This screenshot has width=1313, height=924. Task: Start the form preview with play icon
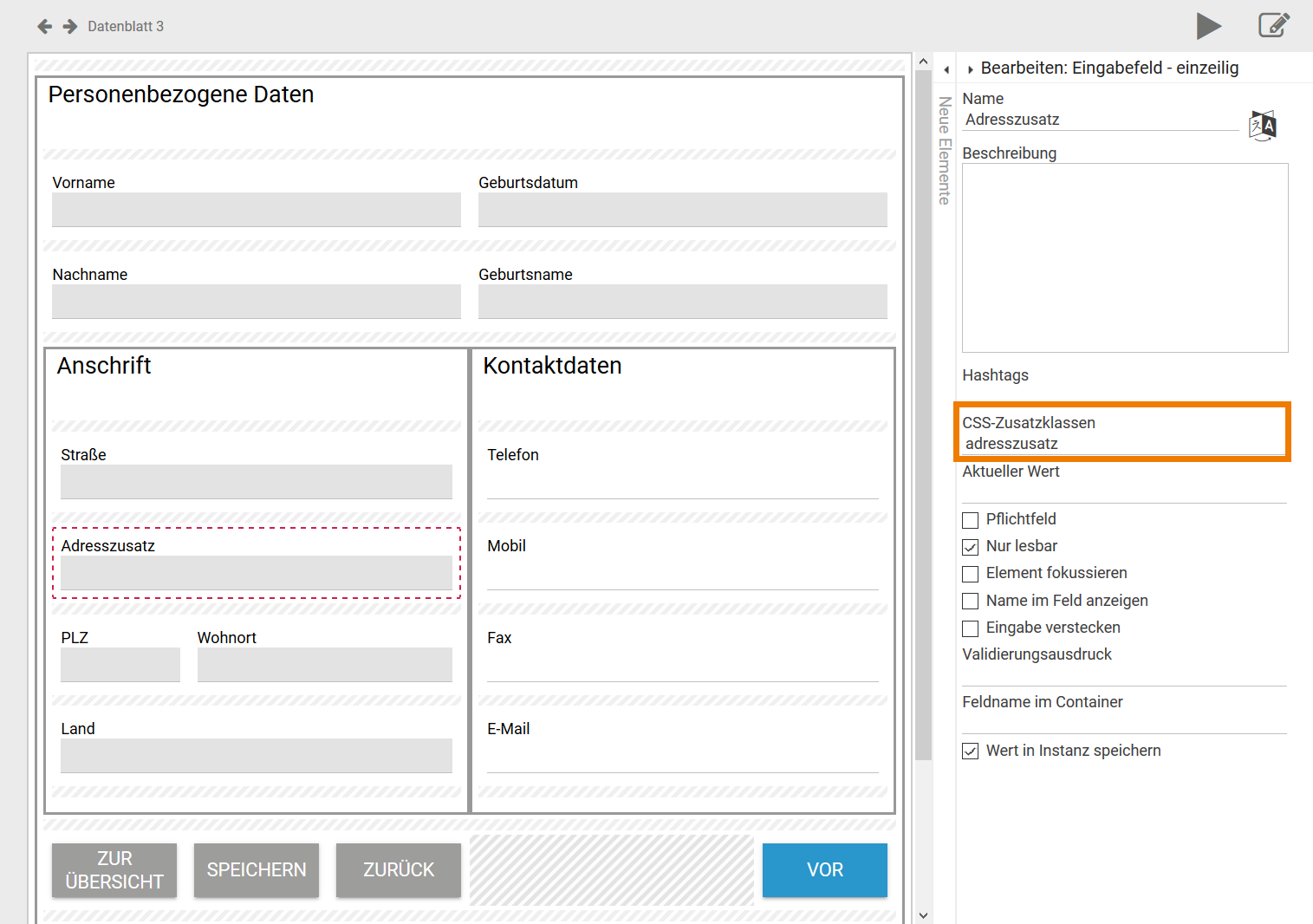coord(1208,26)
